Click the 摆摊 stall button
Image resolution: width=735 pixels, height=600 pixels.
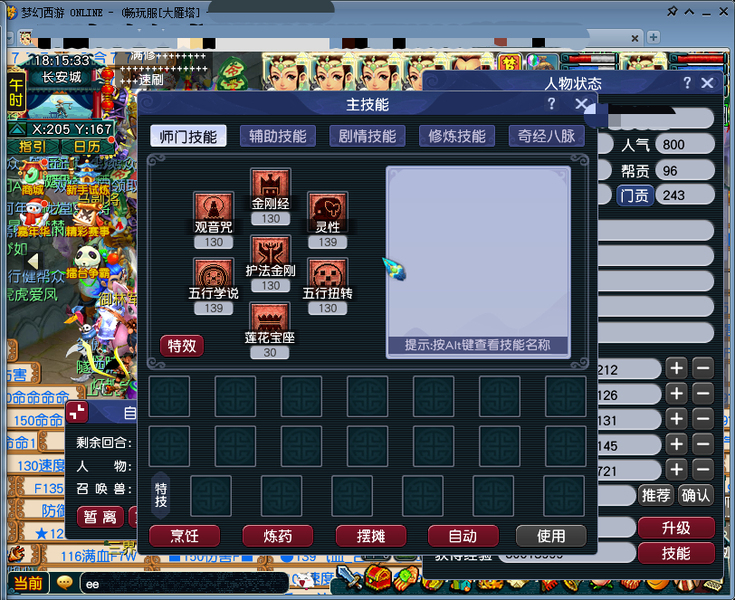(x=371, y=536)
